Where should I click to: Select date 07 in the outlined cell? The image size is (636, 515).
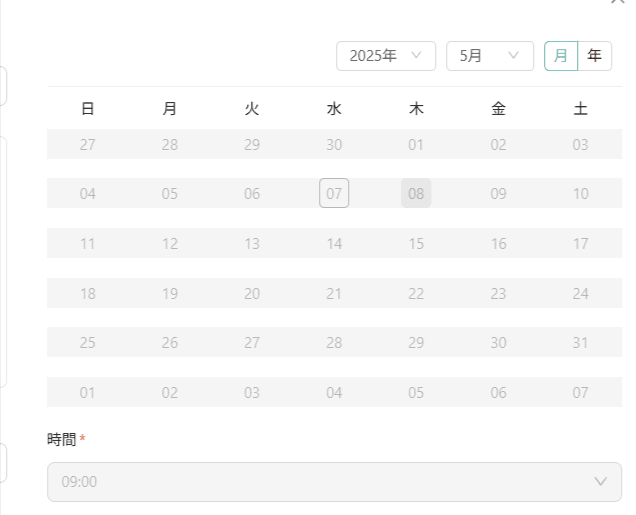(334, 193)
